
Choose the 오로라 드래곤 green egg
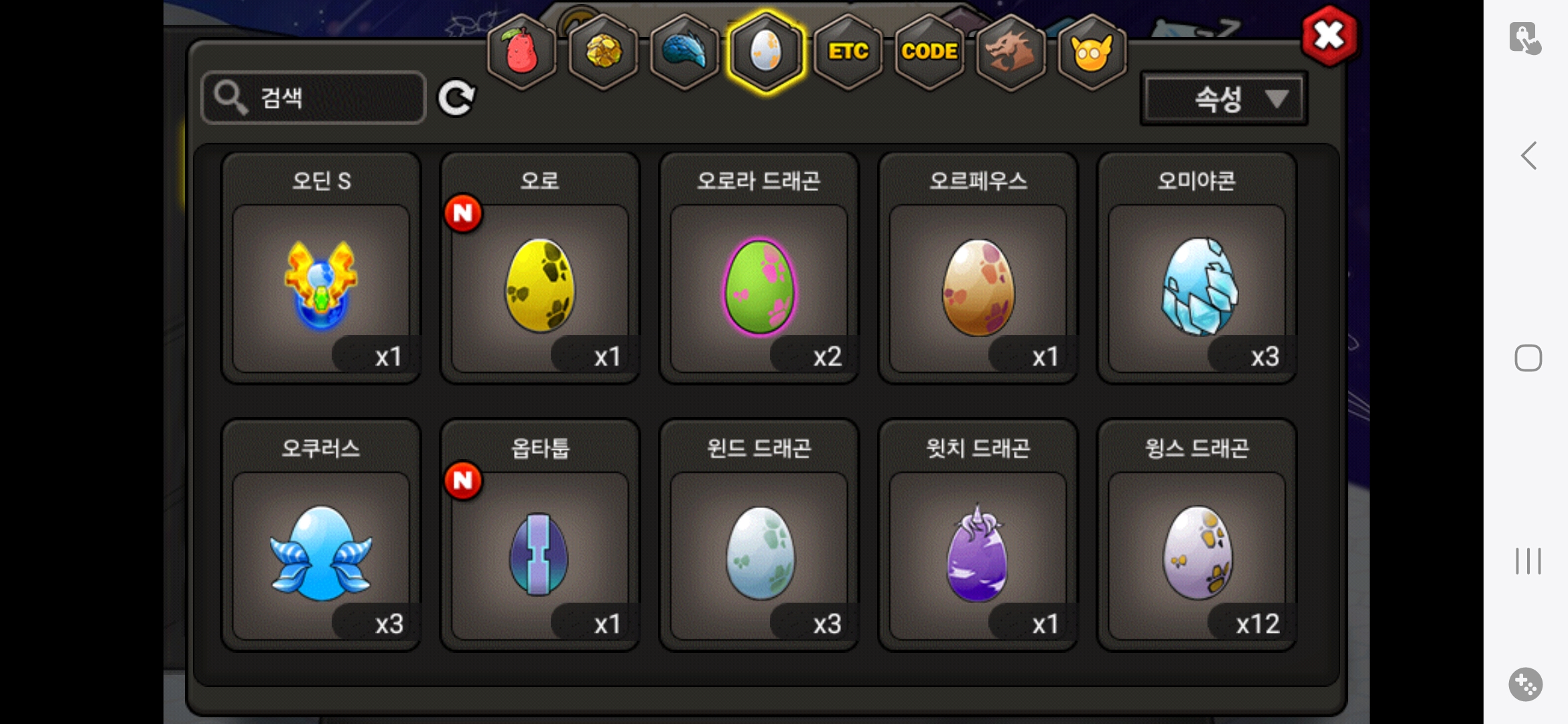[x=759, y=268]
